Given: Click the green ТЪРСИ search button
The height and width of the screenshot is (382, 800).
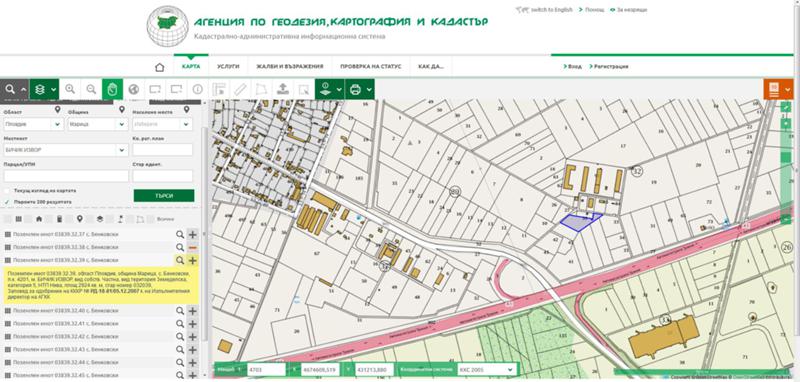Looking at the screenshot, I should (x=164, y=196).
